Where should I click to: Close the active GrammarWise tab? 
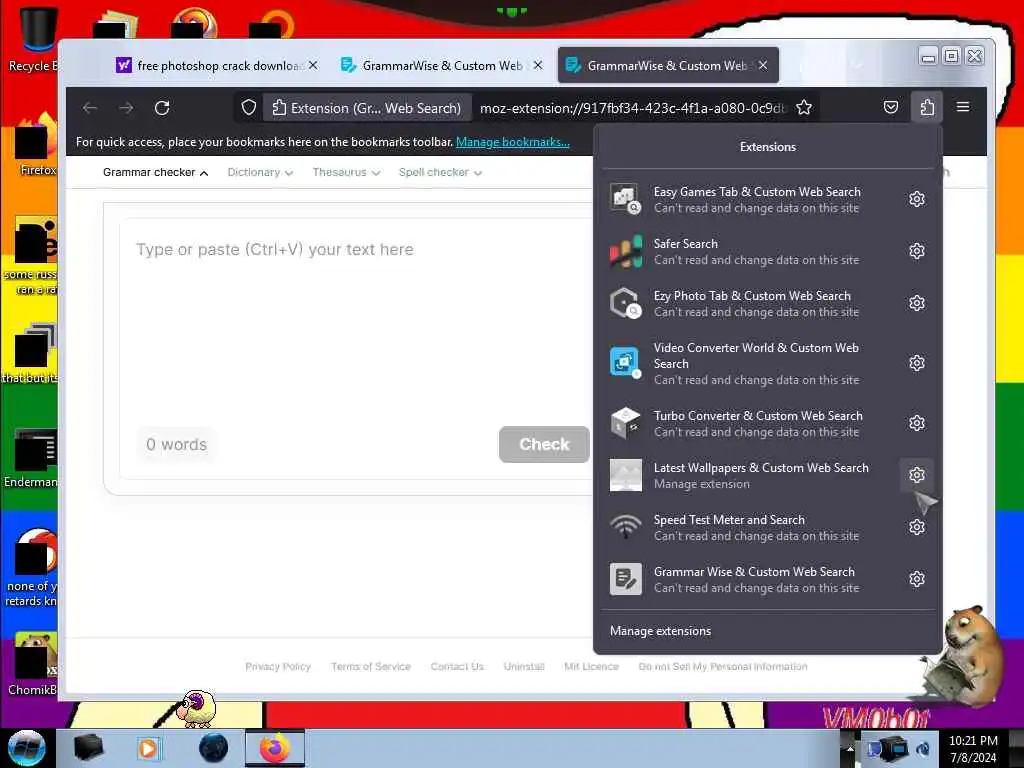coord(763,65)
